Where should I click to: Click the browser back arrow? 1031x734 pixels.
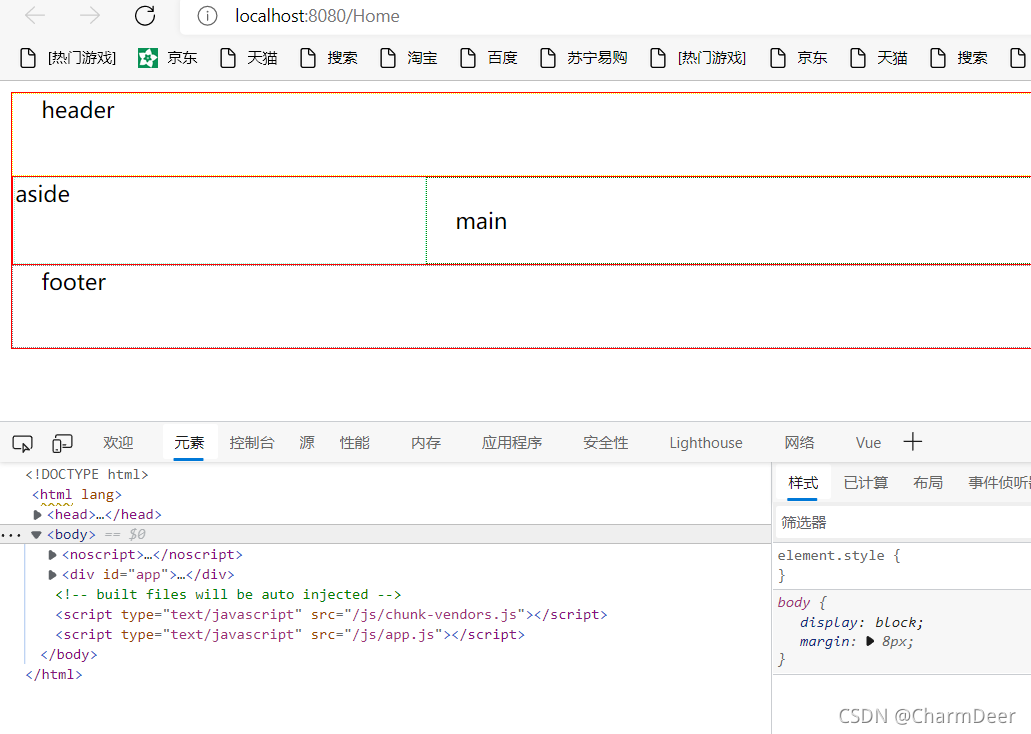click(34, 16)
